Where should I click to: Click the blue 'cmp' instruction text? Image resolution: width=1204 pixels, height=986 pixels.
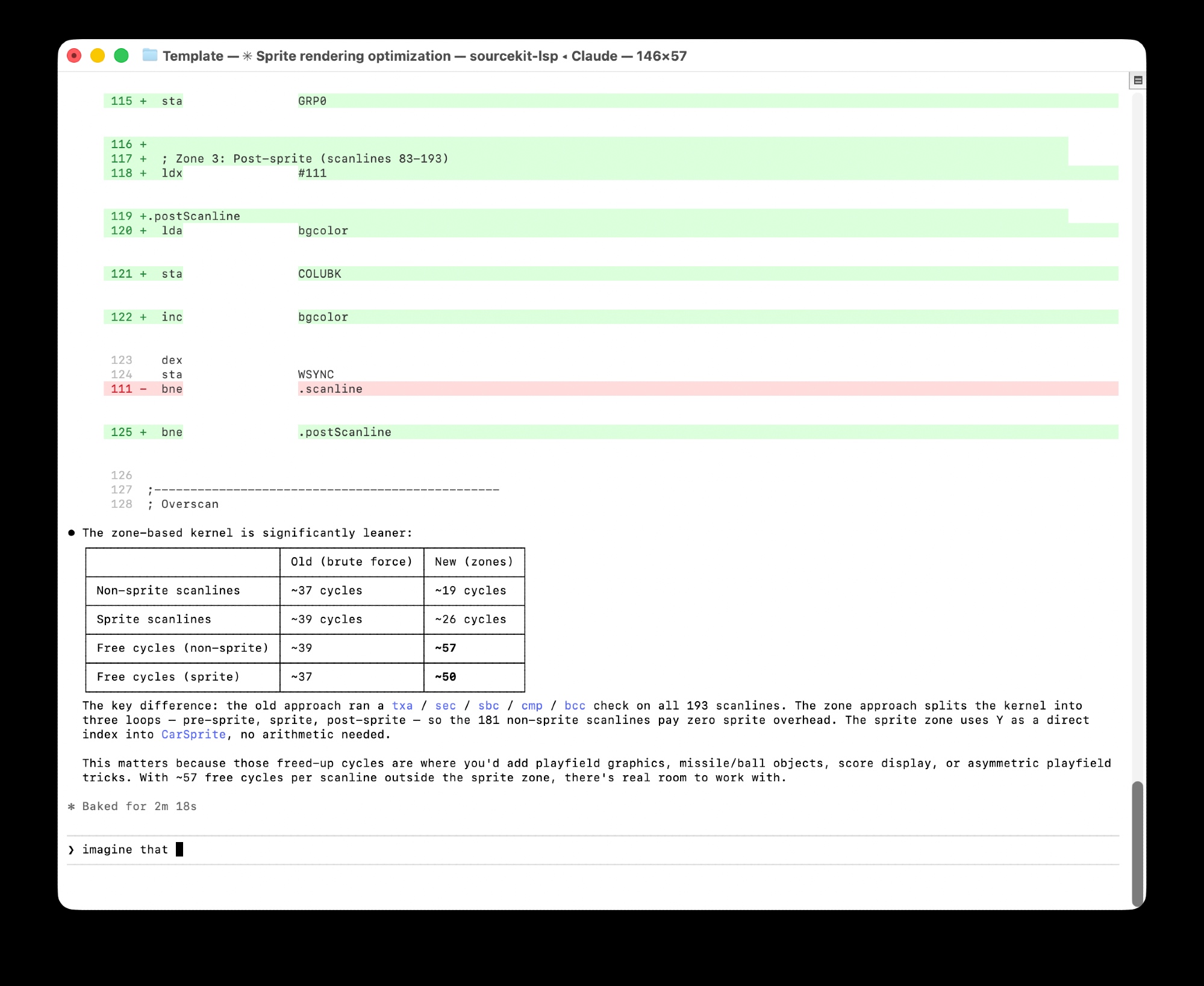[x=532, y=705]
